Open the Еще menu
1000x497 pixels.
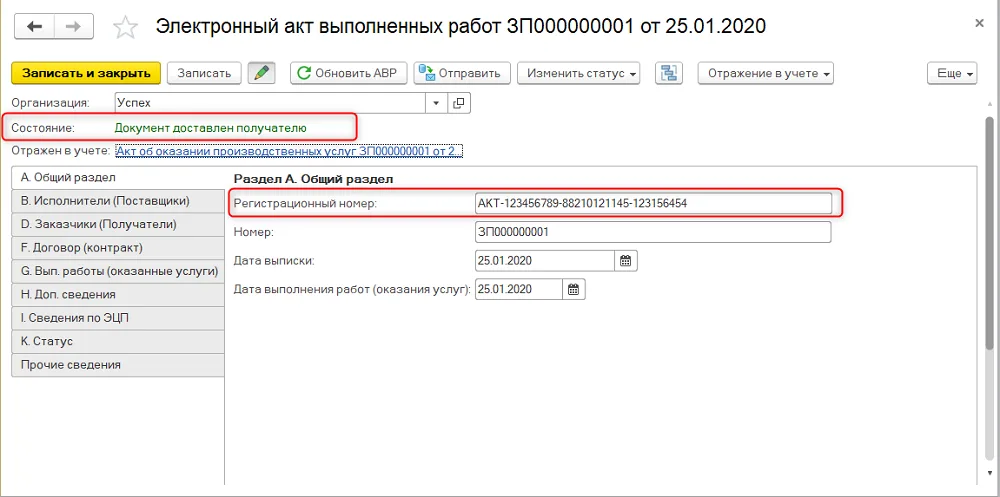pos(952,73)
